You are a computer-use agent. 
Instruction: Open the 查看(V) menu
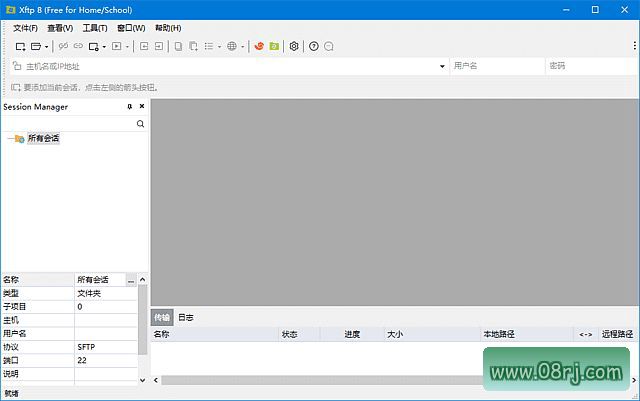[x=60, y=28]
